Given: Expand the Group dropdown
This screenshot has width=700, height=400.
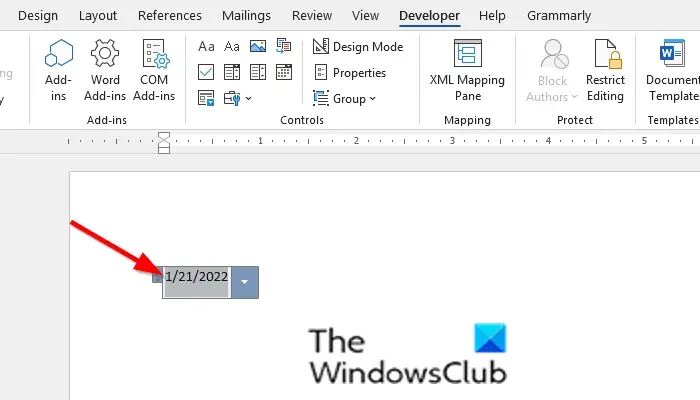Looking at the screenshot, I should pyautogui.click(x=344, y=98).
